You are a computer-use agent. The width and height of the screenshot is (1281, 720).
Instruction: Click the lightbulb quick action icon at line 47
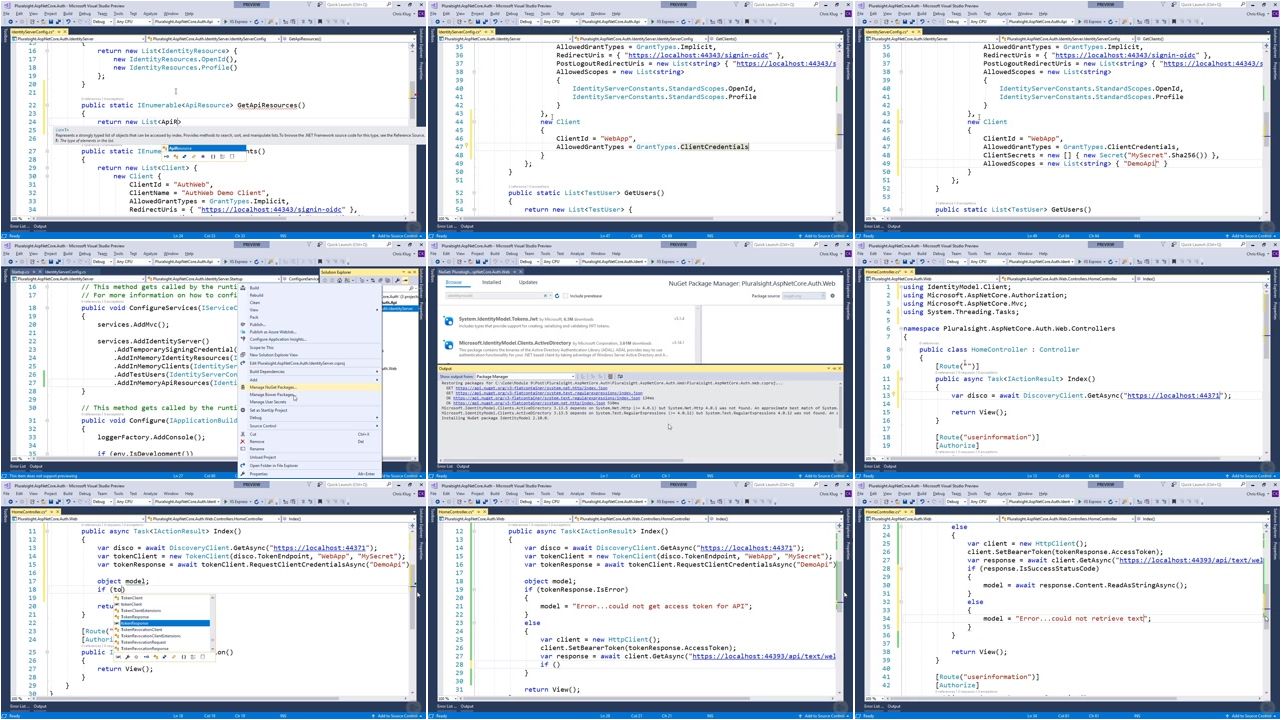click(466, 145)
